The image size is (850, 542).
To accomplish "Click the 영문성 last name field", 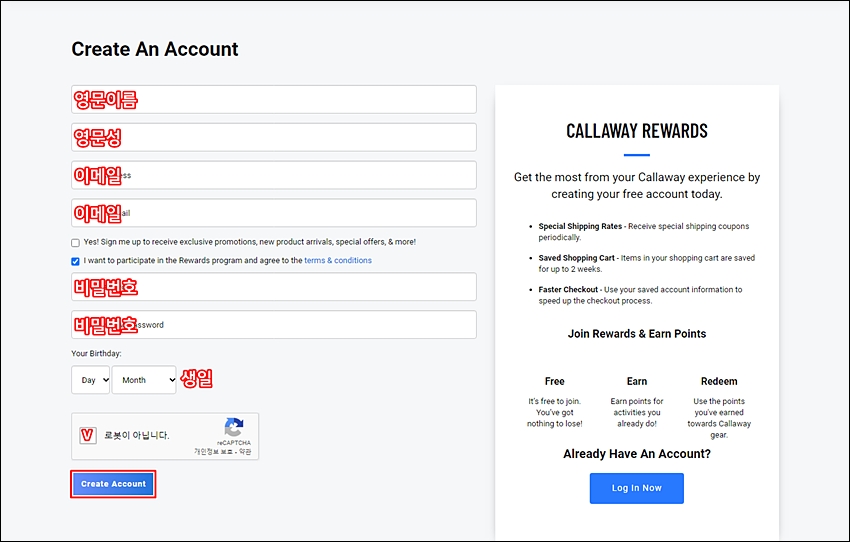I will click(x=274, y=137).
